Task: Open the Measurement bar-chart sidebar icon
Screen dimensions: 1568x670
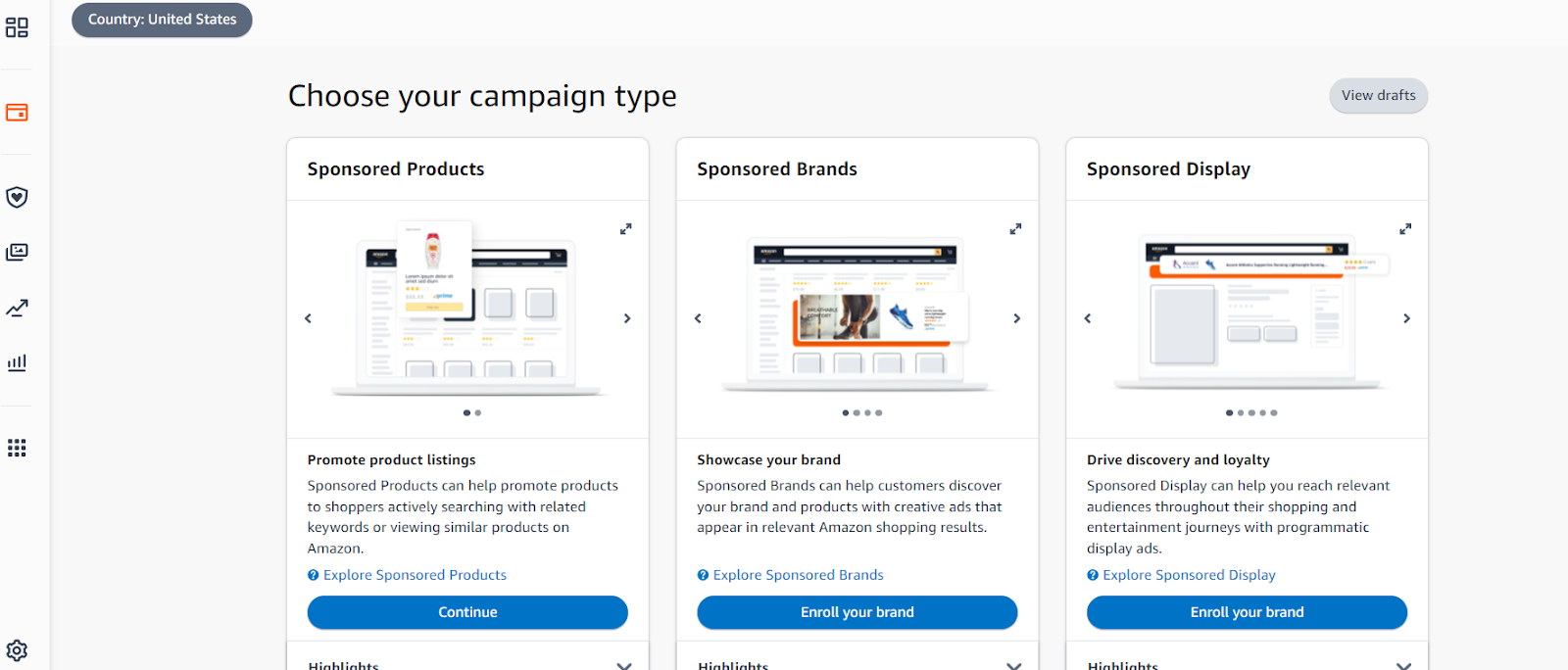Action: [x=17, y=362]
